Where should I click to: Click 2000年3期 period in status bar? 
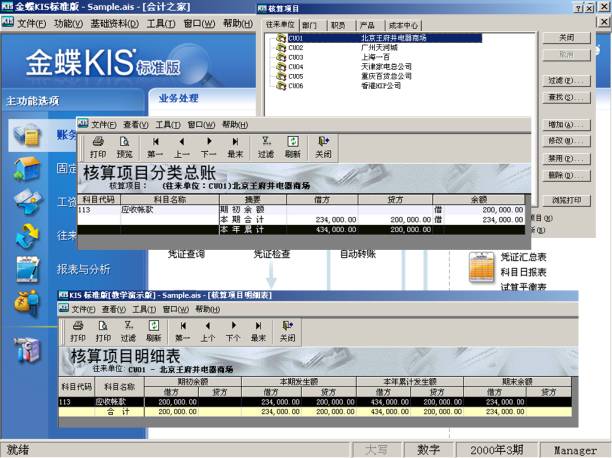click(x=496, y=450)
